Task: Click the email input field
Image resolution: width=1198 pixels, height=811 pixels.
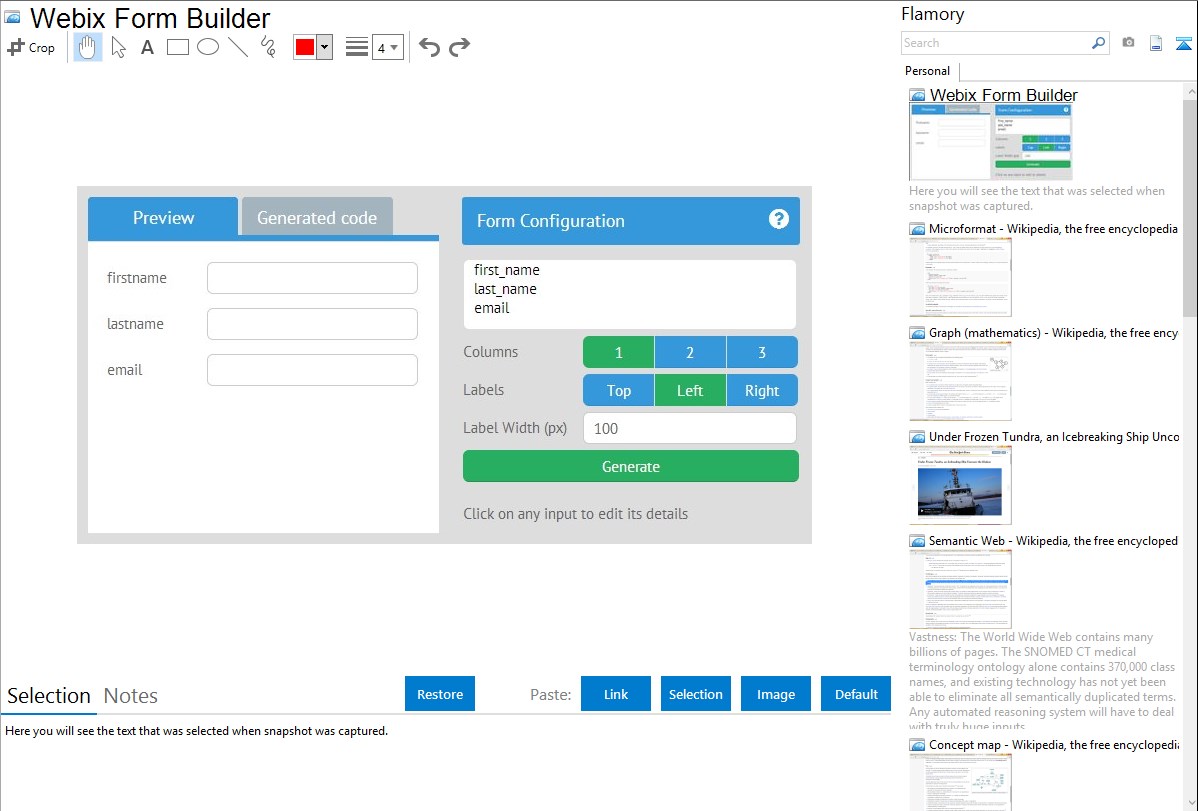Action: point(312,370)
